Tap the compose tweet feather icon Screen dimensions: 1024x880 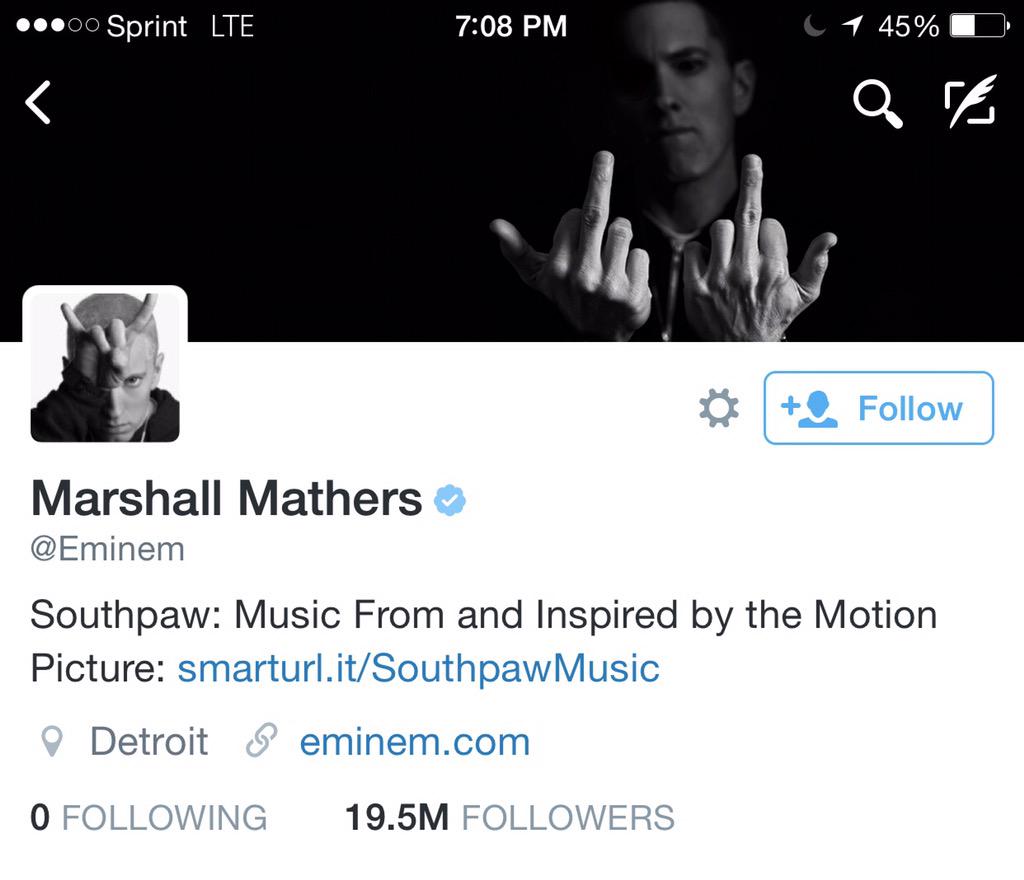(x=970, y=101)
